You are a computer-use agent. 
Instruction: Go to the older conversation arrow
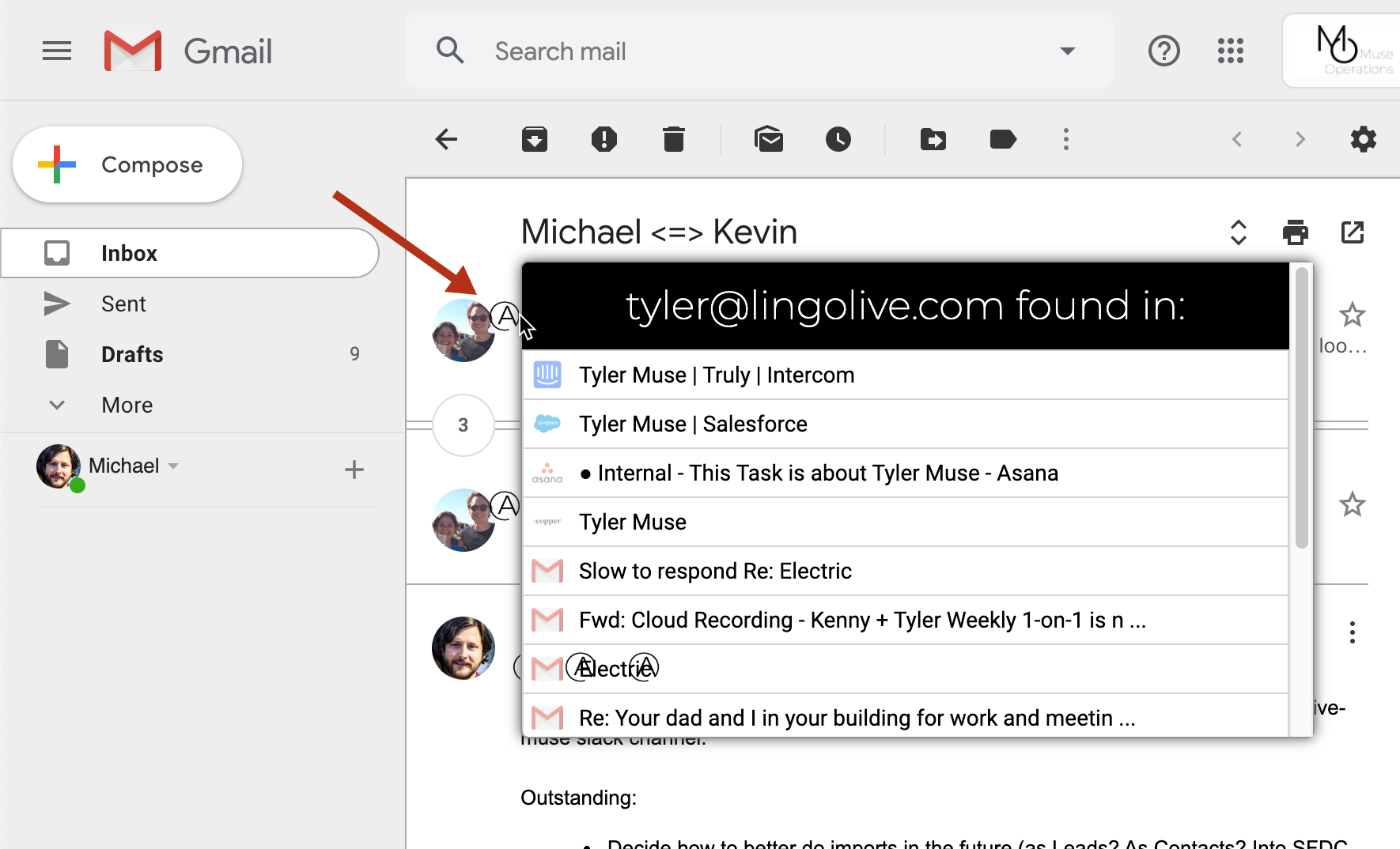click(1300, 140)
